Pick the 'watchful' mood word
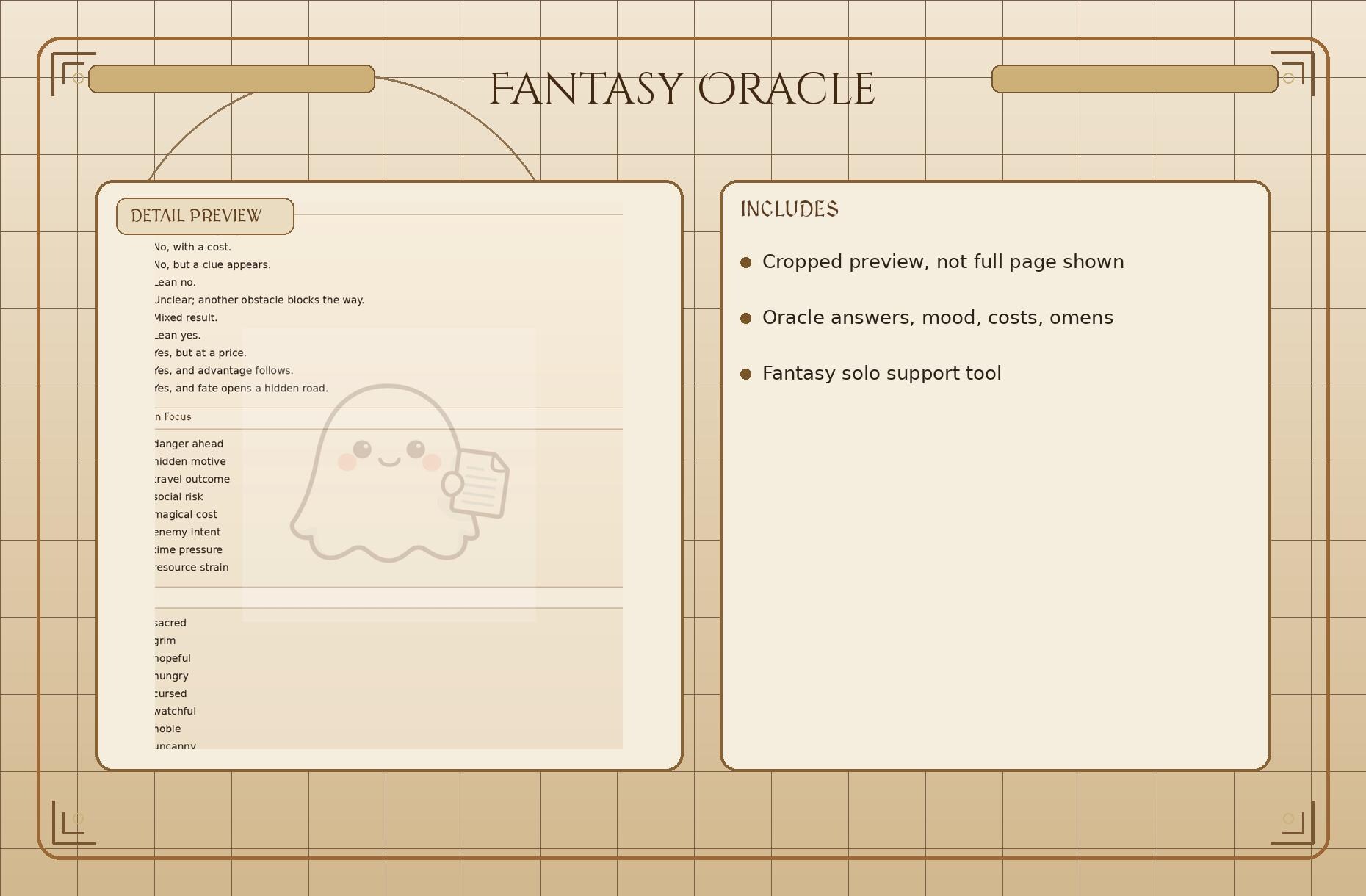Viewport: 1366px width, 896px height. [176, 711]
